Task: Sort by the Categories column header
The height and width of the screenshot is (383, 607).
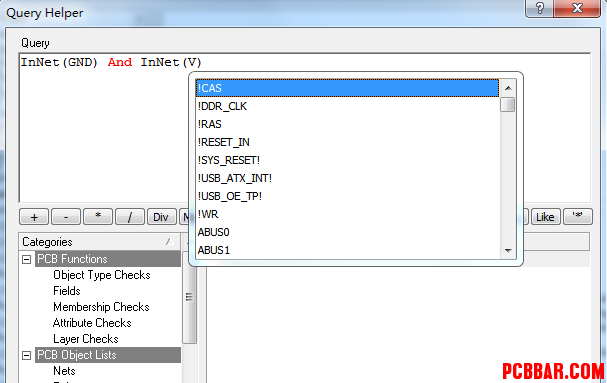Action: [99, 242]
